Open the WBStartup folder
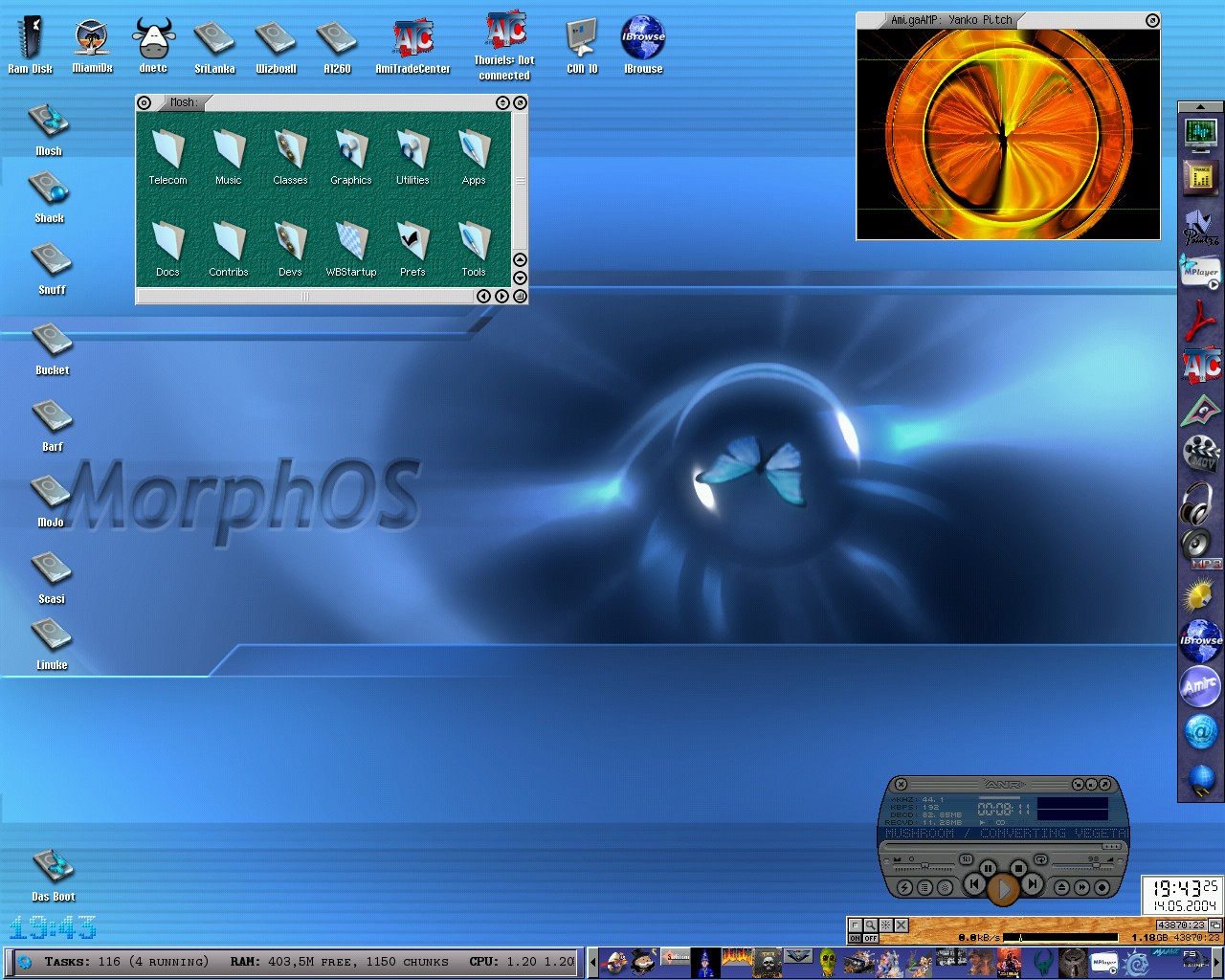 (351, 244)
